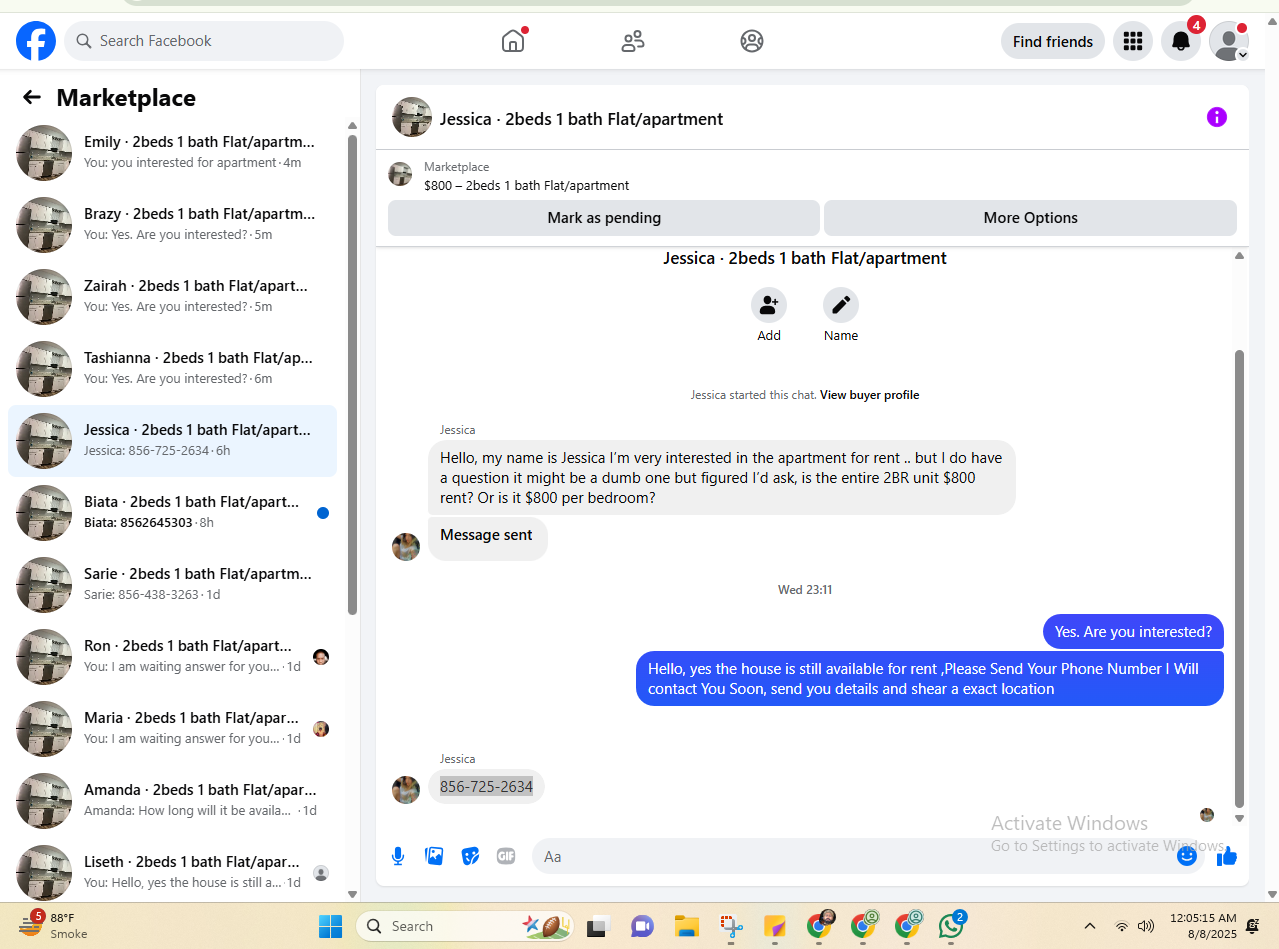Open conversation info purple icon
This screenshot has width=1279, height=949.
click(1216, 117)
